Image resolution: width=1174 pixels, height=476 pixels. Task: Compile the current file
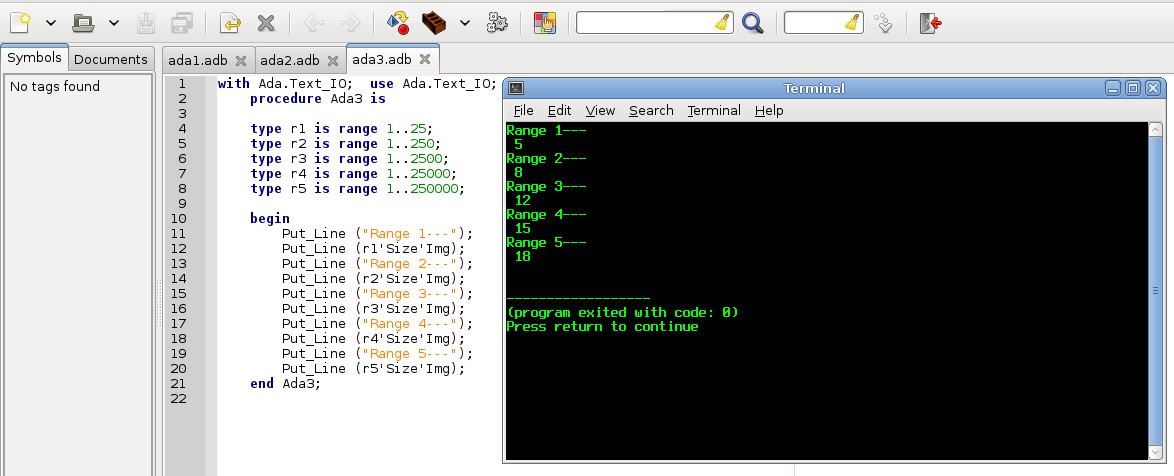[398, 22]
